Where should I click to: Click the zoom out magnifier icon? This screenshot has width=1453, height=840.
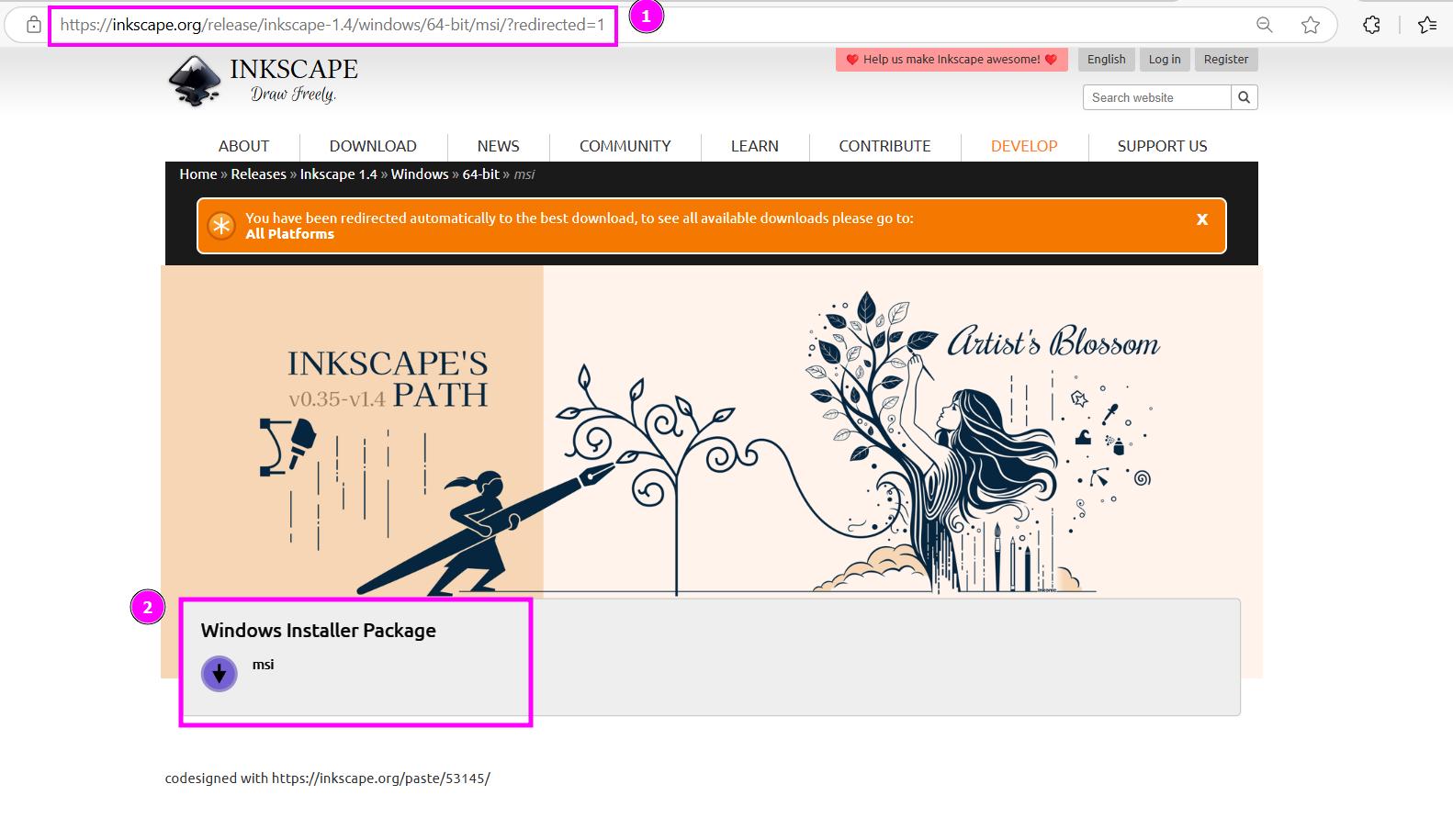click(x=1265, y=25)
